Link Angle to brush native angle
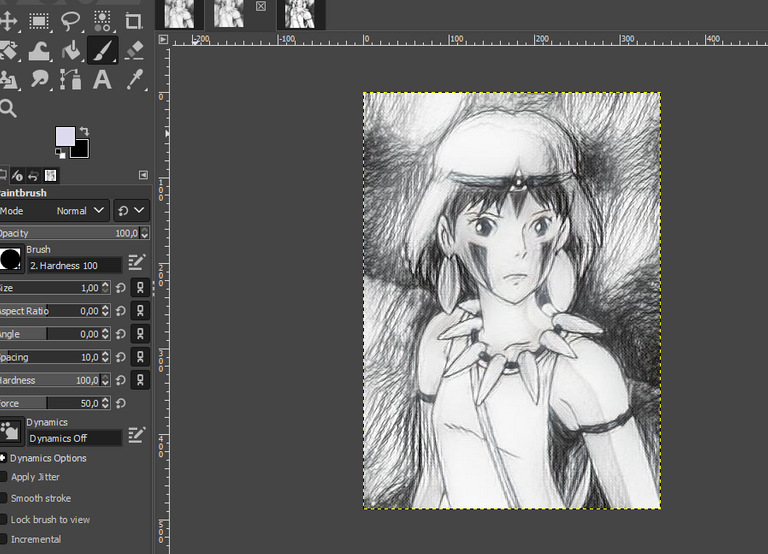 140,334
